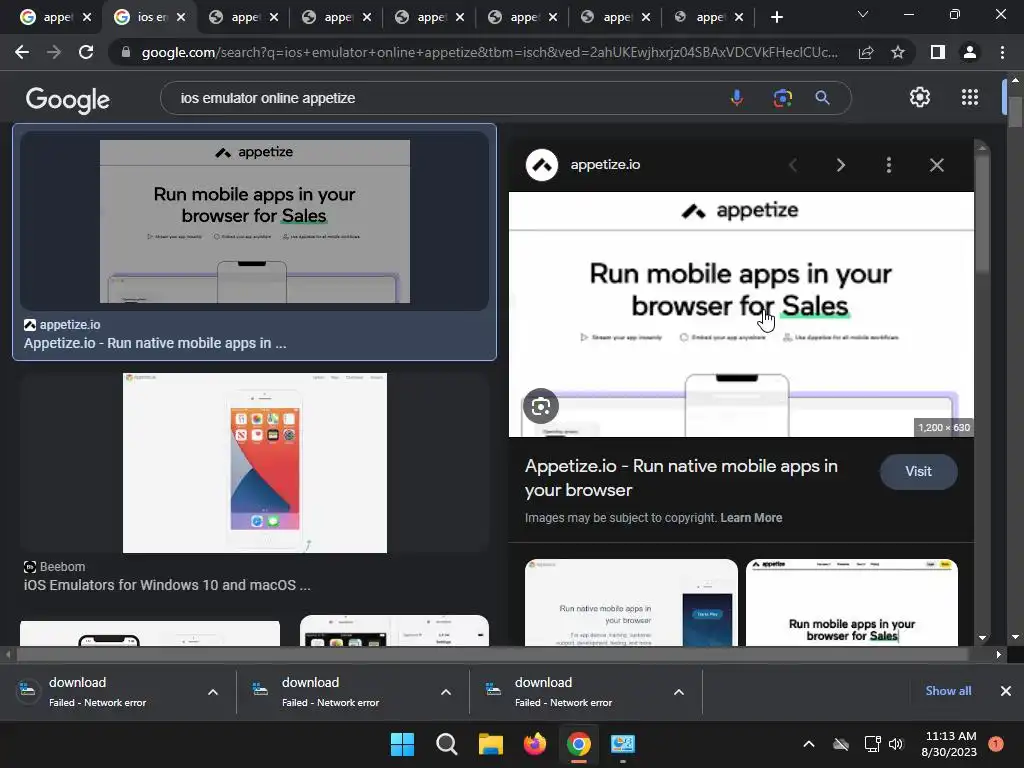The height and width of the screenshot is (768, 1024).
Task: Open the Chrome three-dot menu
Action: [x=1002, y=52]
